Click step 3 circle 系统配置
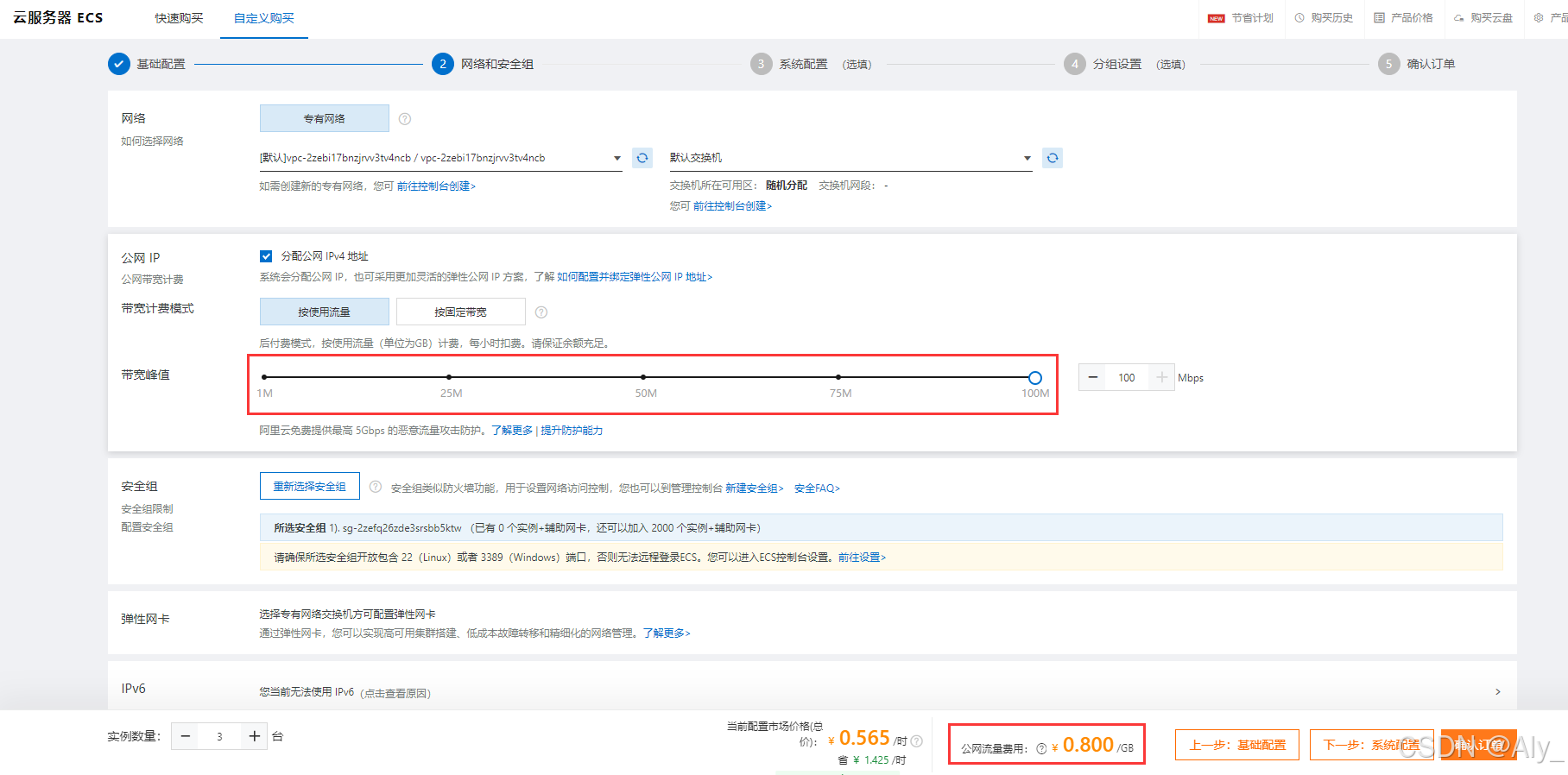This screenshot has height=775, width=1568. (x=761, y=64)
